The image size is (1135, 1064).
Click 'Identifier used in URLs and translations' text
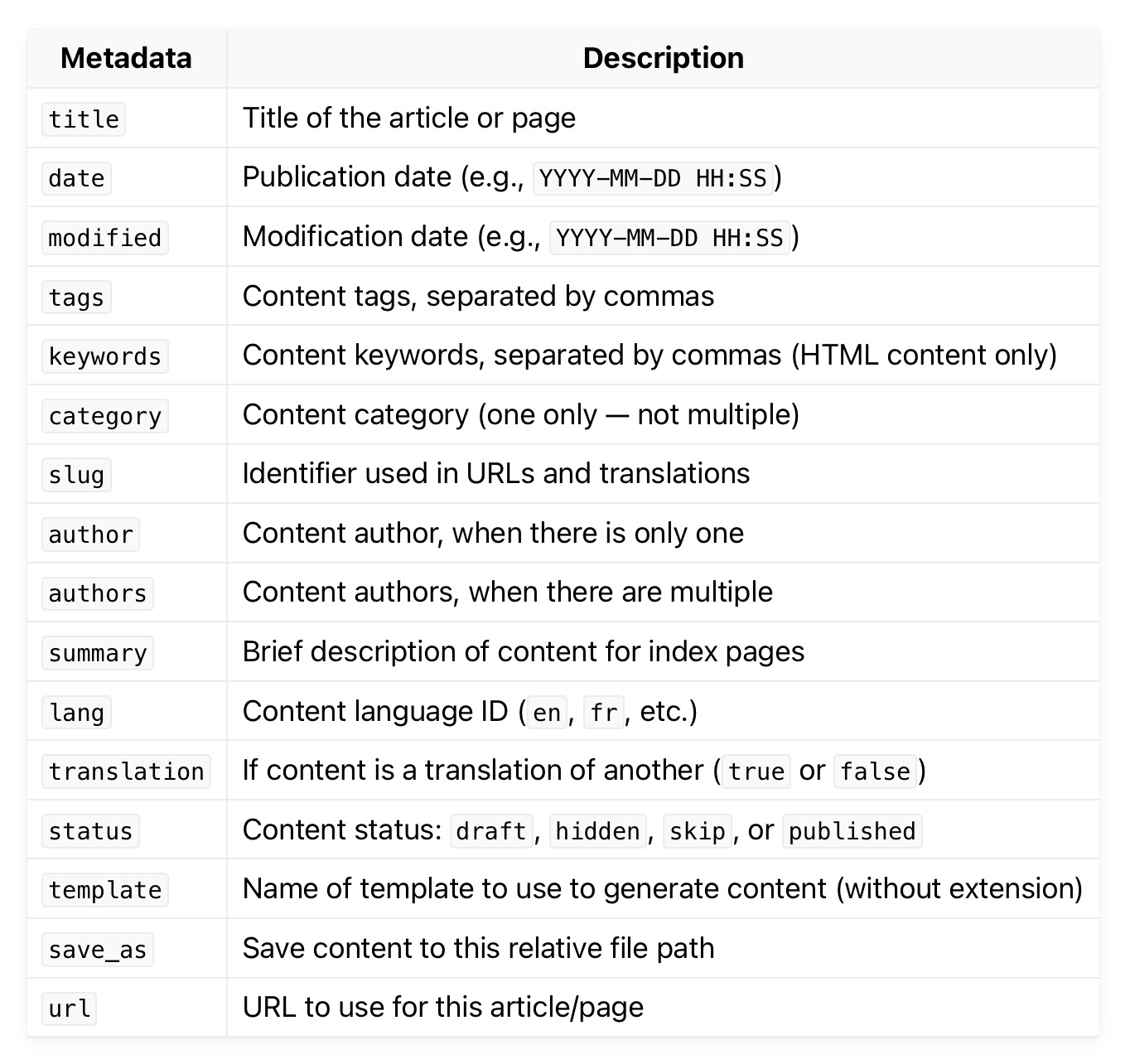point(495,473)
